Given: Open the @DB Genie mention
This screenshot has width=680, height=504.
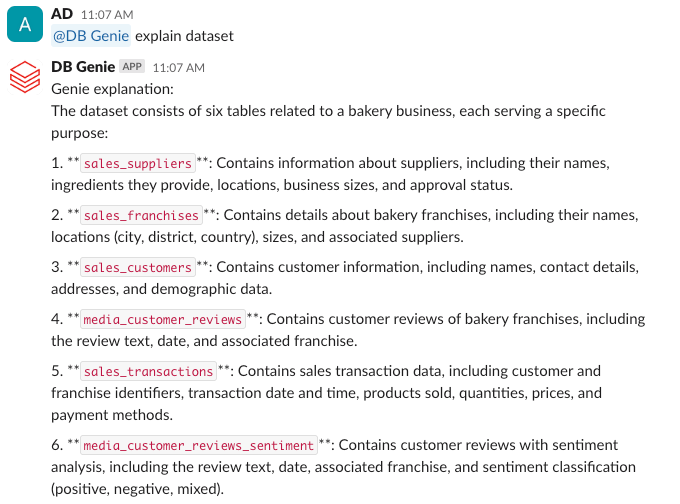Looking at the screenshot, I should 91,36.
